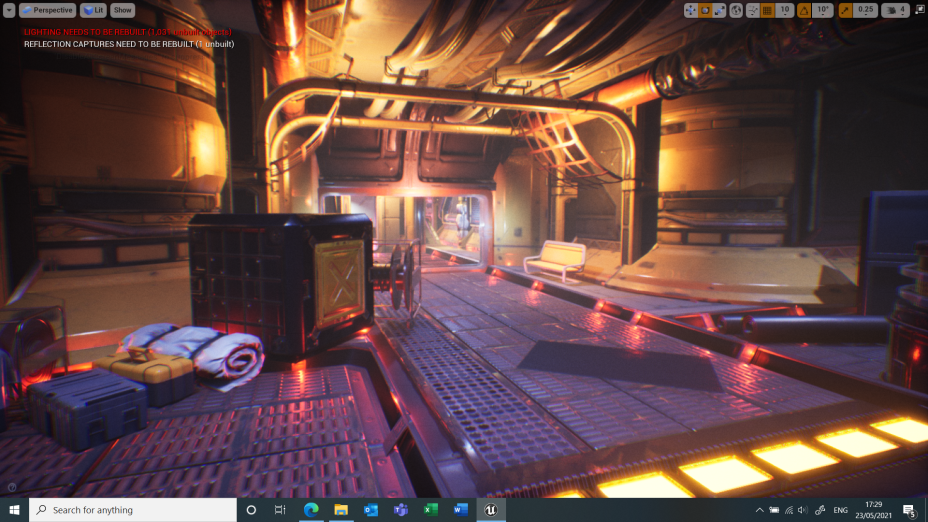Switch to Unreal Engine taskbar icon
Screen dimensions: 928x522
491,510
